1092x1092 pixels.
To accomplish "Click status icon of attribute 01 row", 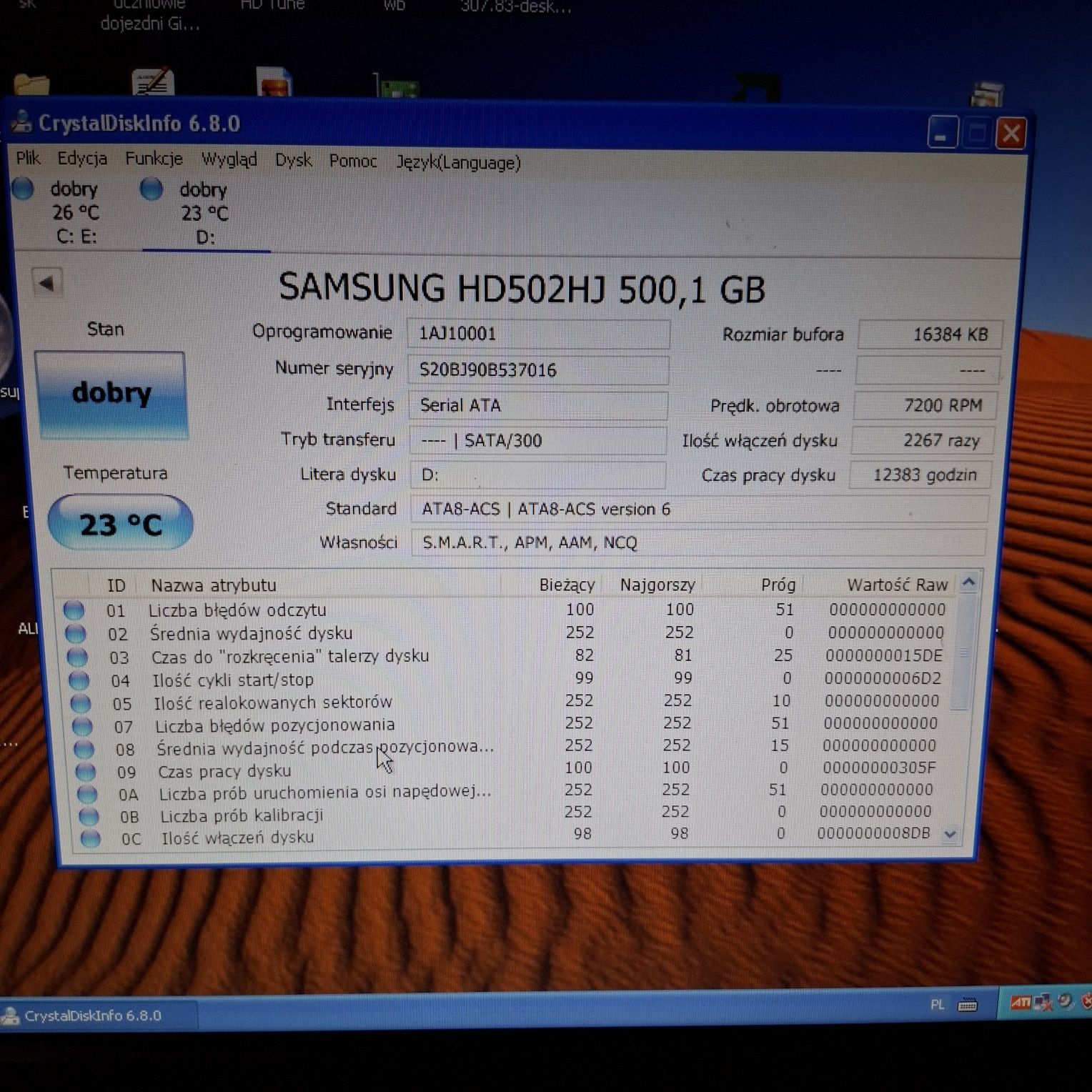I will pyautogui.click(x=74, y=610).
